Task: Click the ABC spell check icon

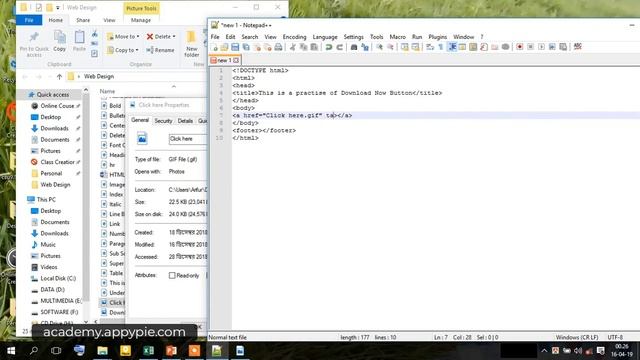Action: tap(578, 47)
